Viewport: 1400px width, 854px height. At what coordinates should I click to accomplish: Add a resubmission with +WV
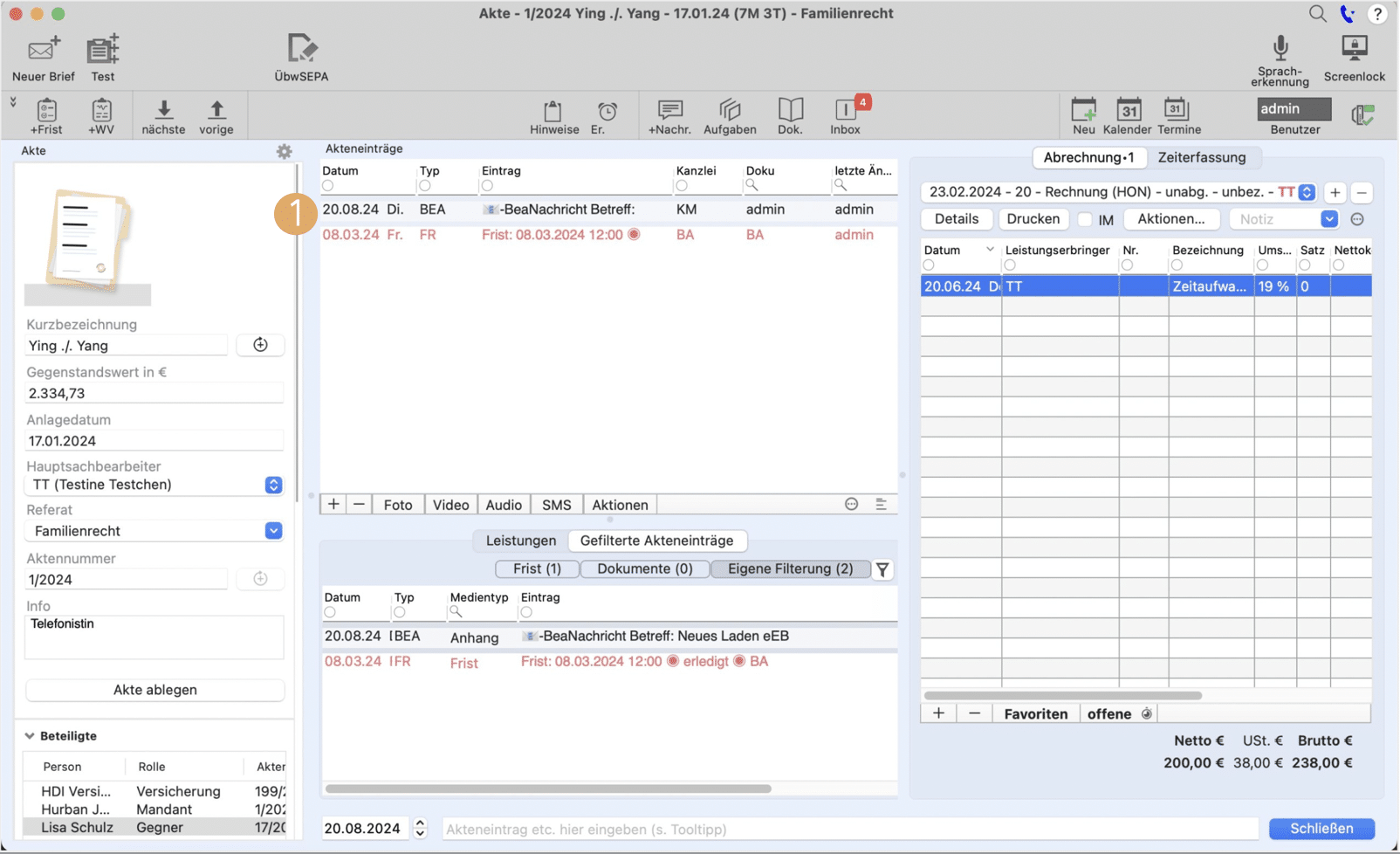pyautogui.click(x=101, y=110)
